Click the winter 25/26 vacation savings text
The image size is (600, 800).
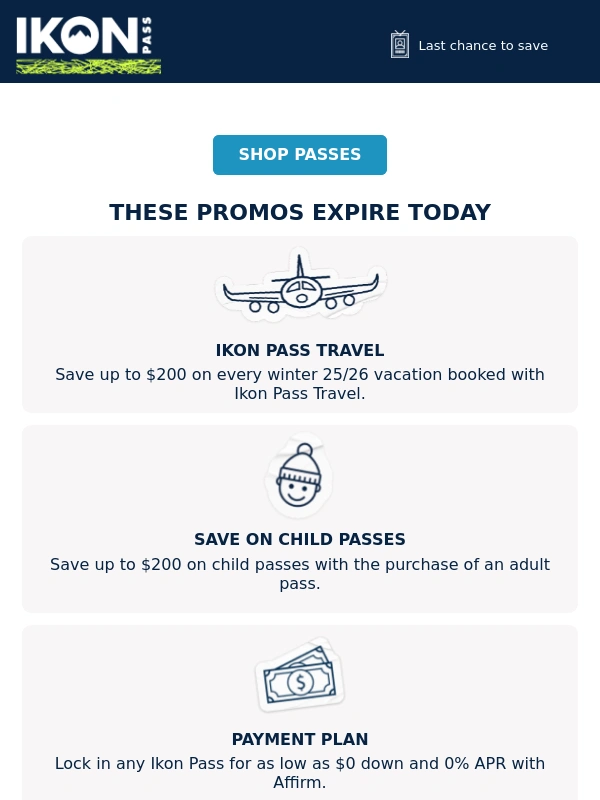point(300,375)
